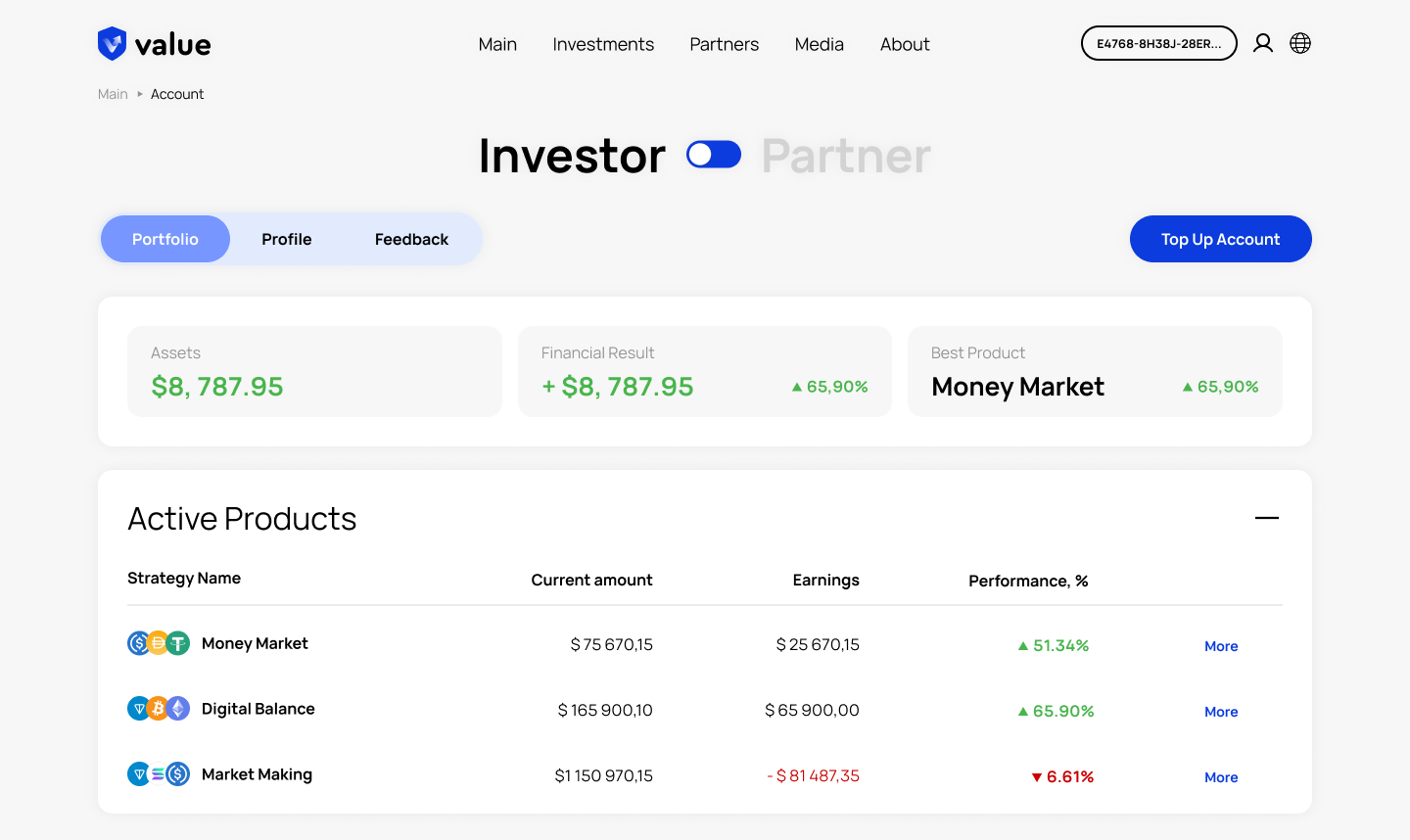1410x840 pixels.
Task: Click the value token icon in Market Making row
Action: click(137, 773)
